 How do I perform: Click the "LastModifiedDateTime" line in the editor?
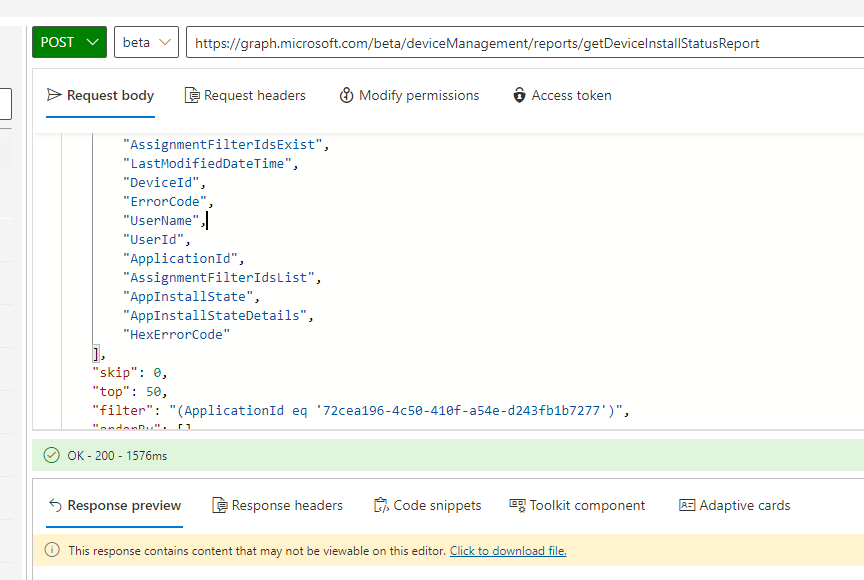(x=210, y=164)
